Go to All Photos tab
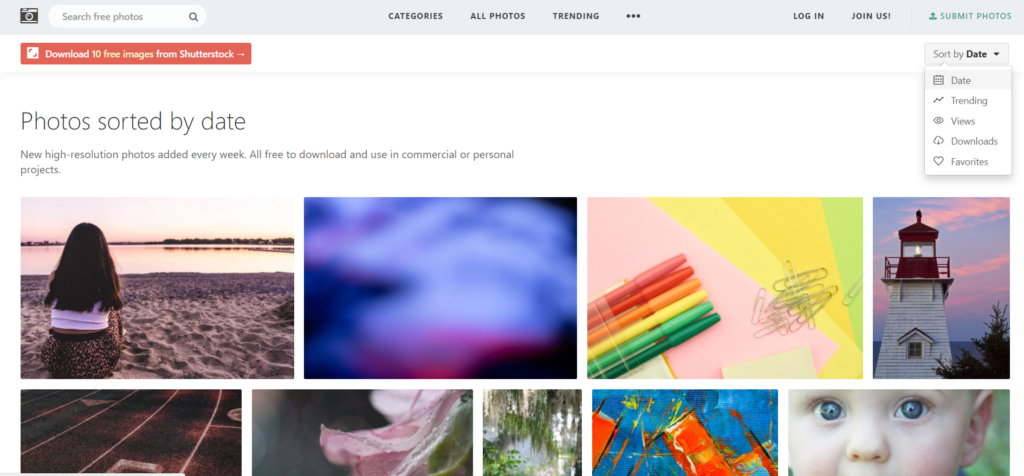1024x476 pixels. [498, 16]
